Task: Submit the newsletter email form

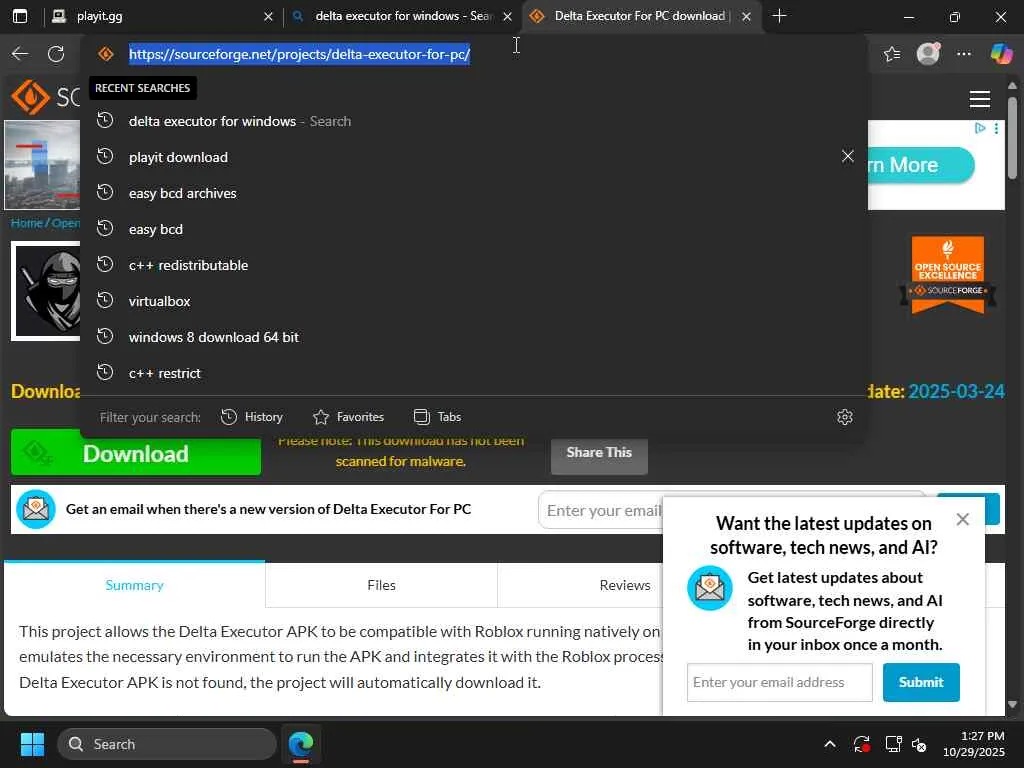Action: [921, 682]
